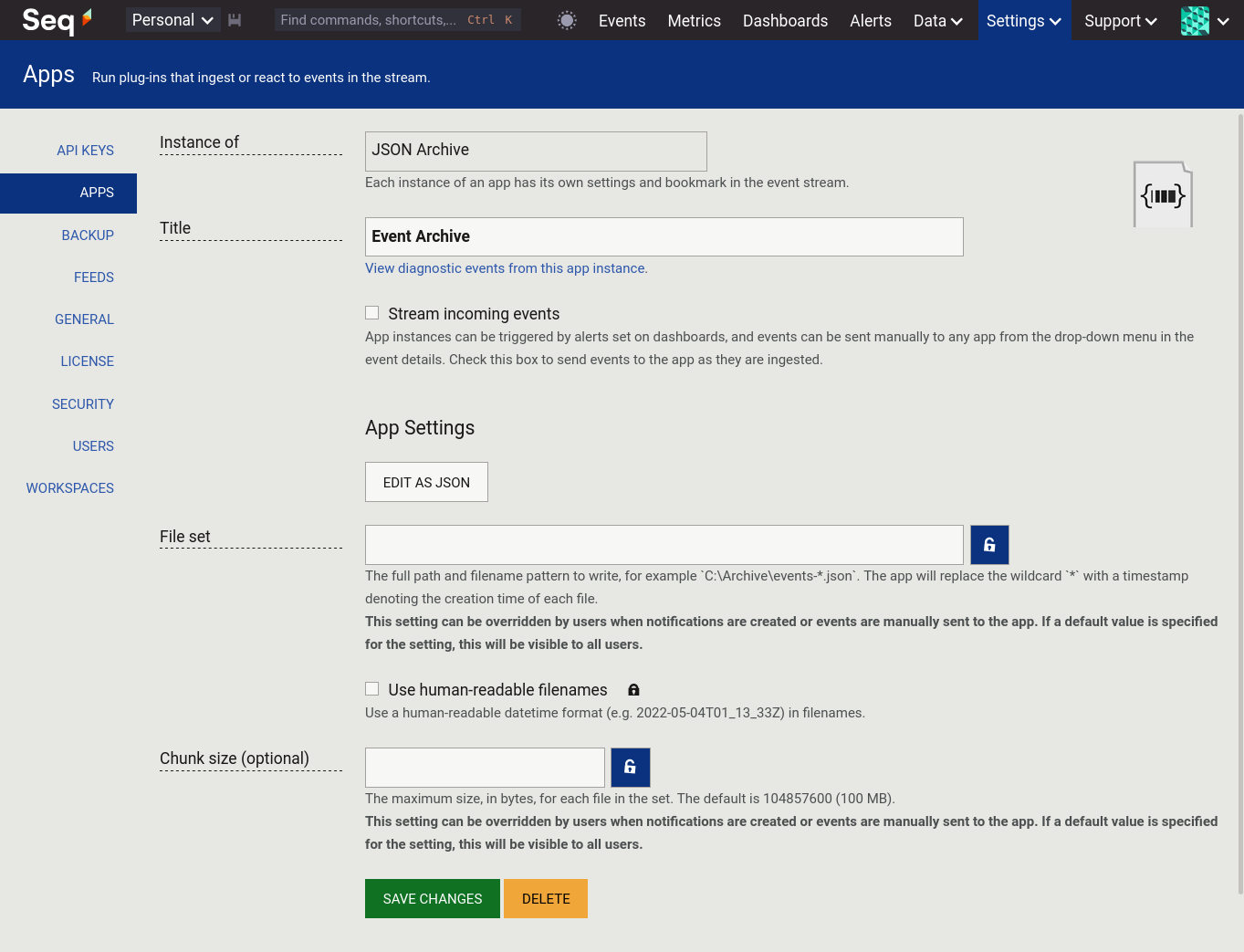1244x952 pixels.
Task: Expand the Support menu
Action: (x=1121, y=20)
